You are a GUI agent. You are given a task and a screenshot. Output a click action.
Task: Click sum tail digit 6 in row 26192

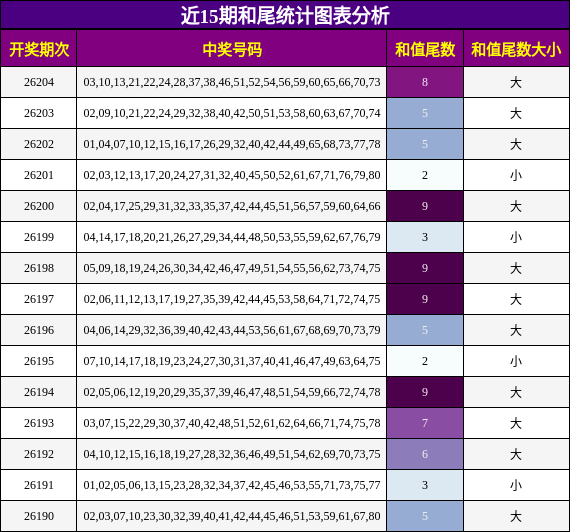pos(425,454)
